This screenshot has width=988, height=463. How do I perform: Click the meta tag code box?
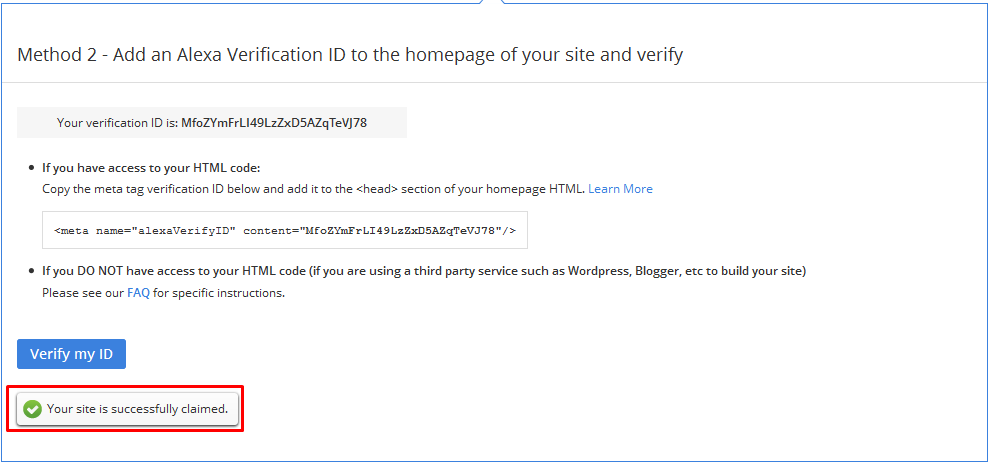pyautogui.click(x=285, y=231)
